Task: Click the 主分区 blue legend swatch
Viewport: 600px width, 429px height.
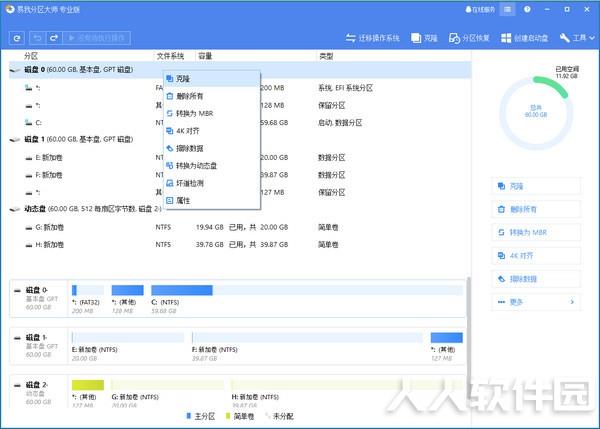Action: click(188, 416)
